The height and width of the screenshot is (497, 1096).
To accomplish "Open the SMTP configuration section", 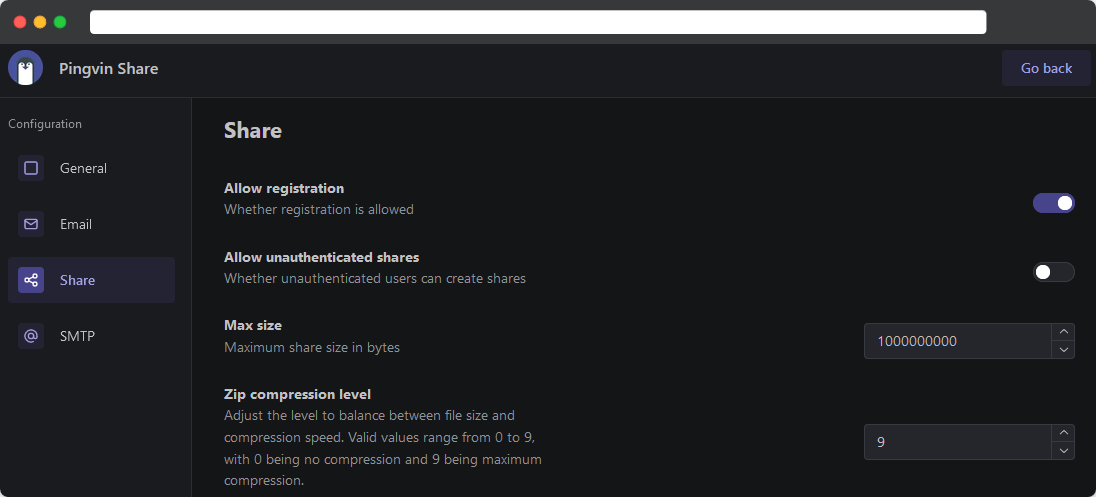I will click(92, 336).
